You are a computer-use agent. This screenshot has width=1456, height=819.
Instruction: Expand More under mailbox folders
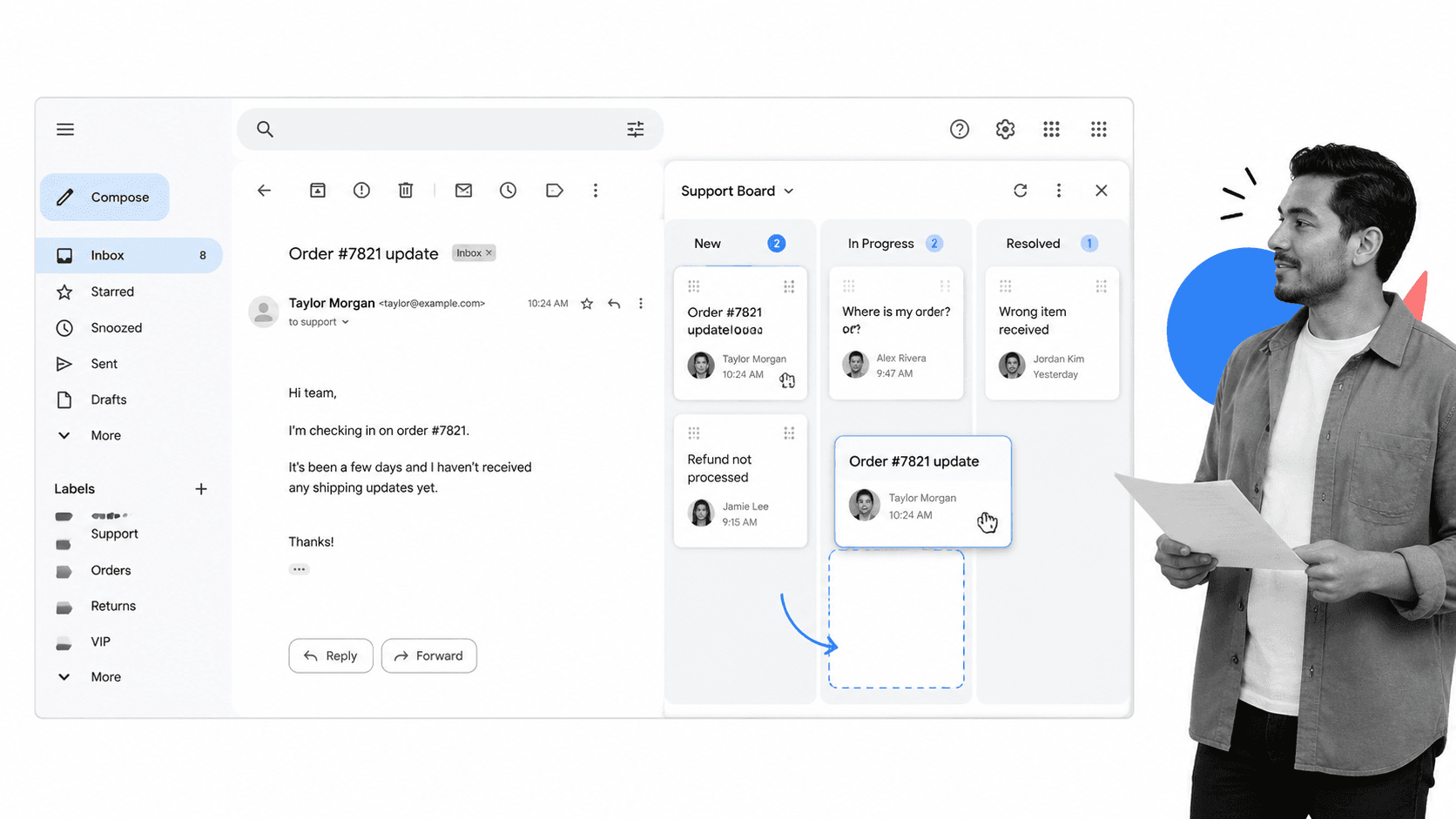click(x=105, y=436)
